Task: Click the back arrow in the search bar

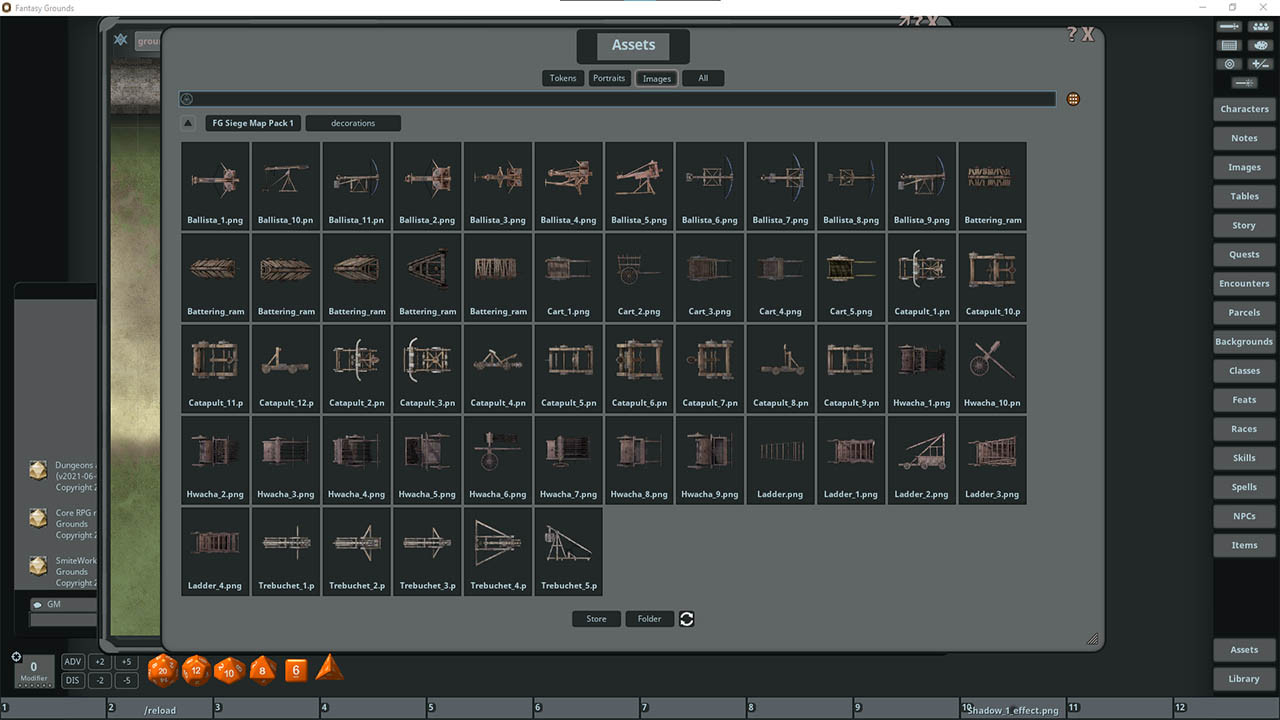Action: [x=185, y=98]
